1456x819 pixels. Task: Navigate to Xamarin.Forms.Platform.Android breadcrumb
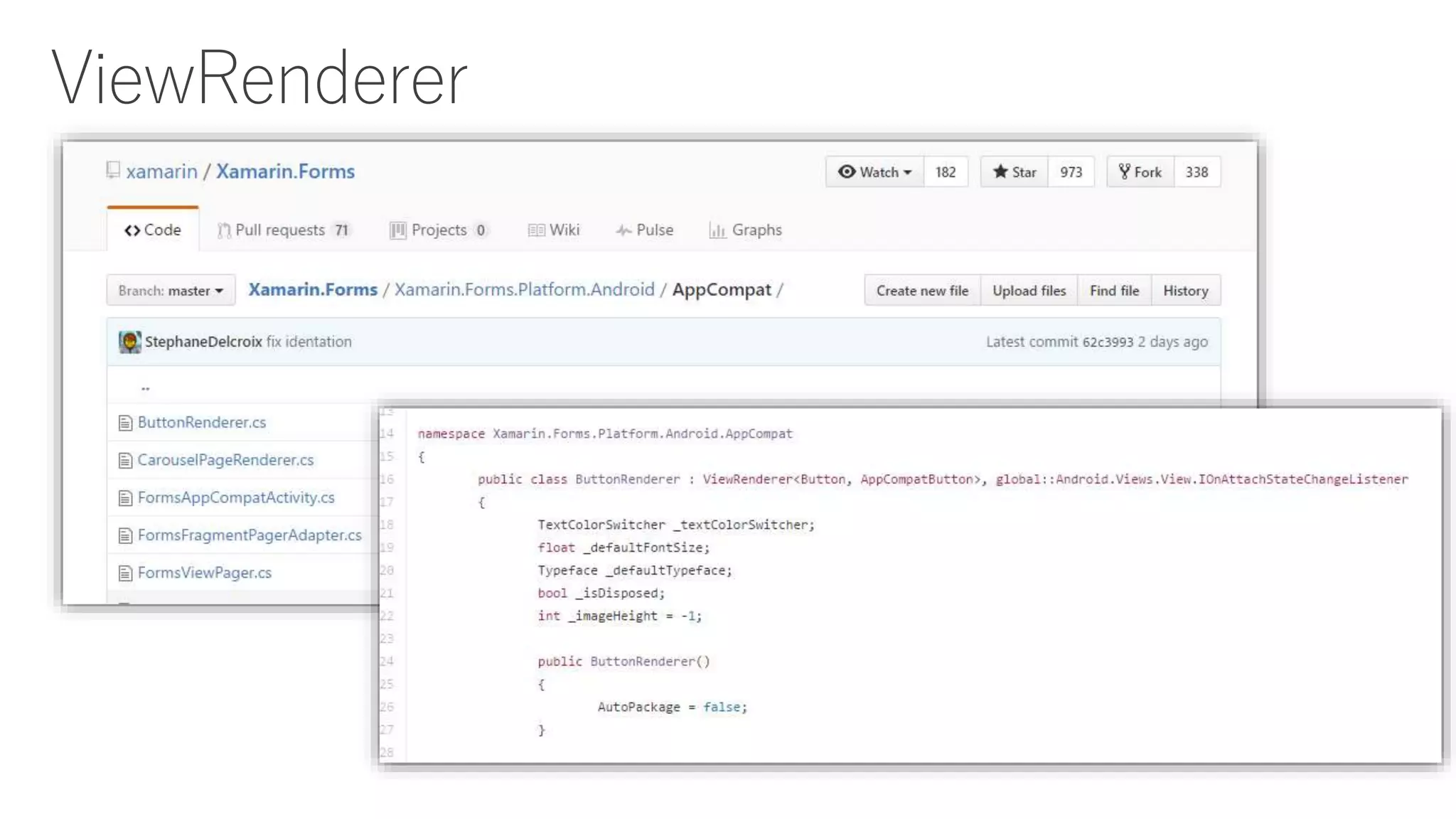524,290
